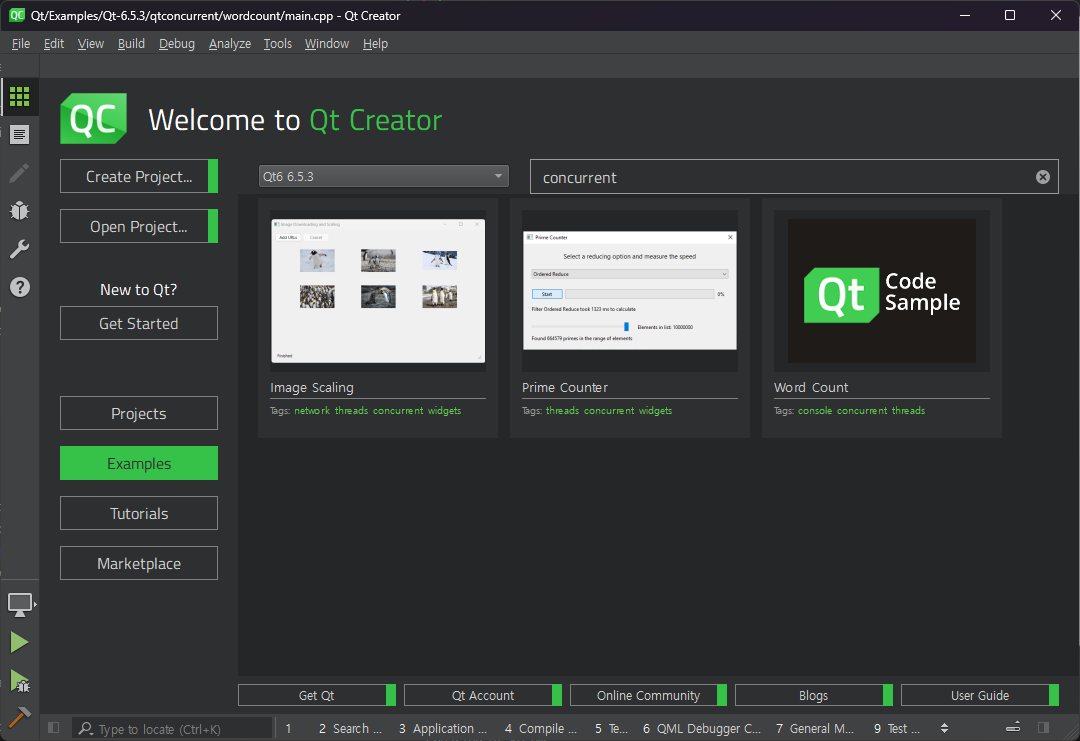Click network tag under Image Scaling
Image resolution: width=1080 pixels, height=741 pixels.
point(312,410)
